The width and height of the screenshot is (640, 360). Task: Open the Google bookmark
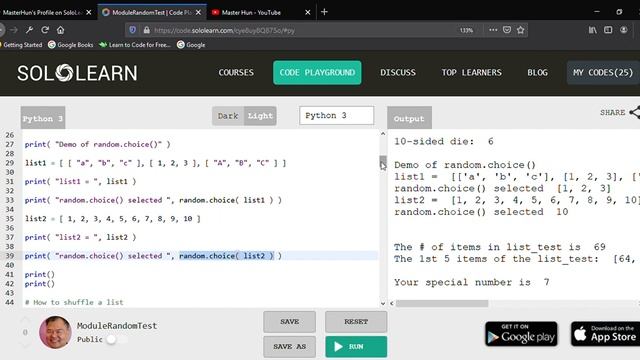191,45
